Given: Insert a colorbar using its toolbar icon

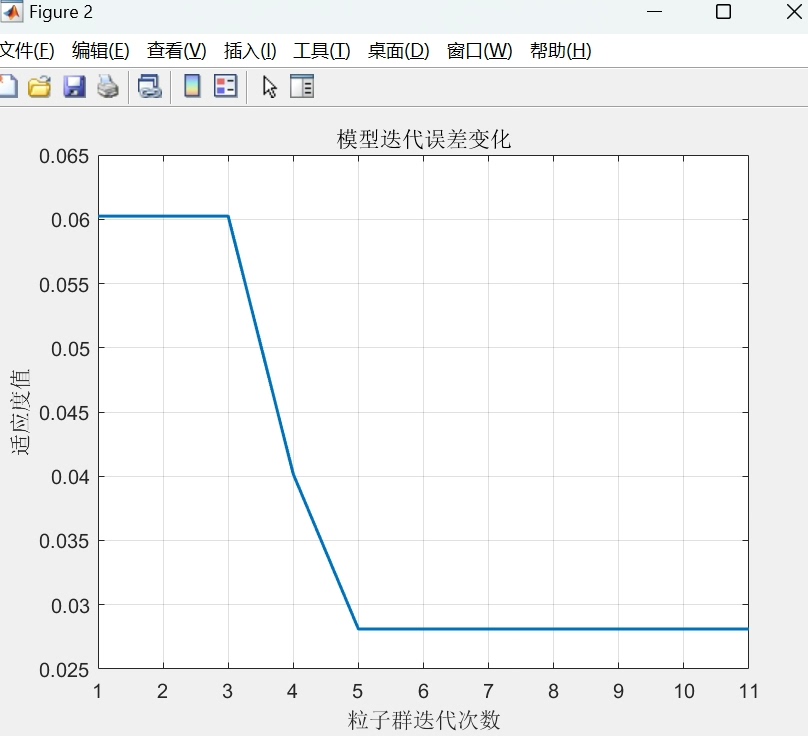Looking at the screenshot, I should pyautogui.click(x=190, y=86).
